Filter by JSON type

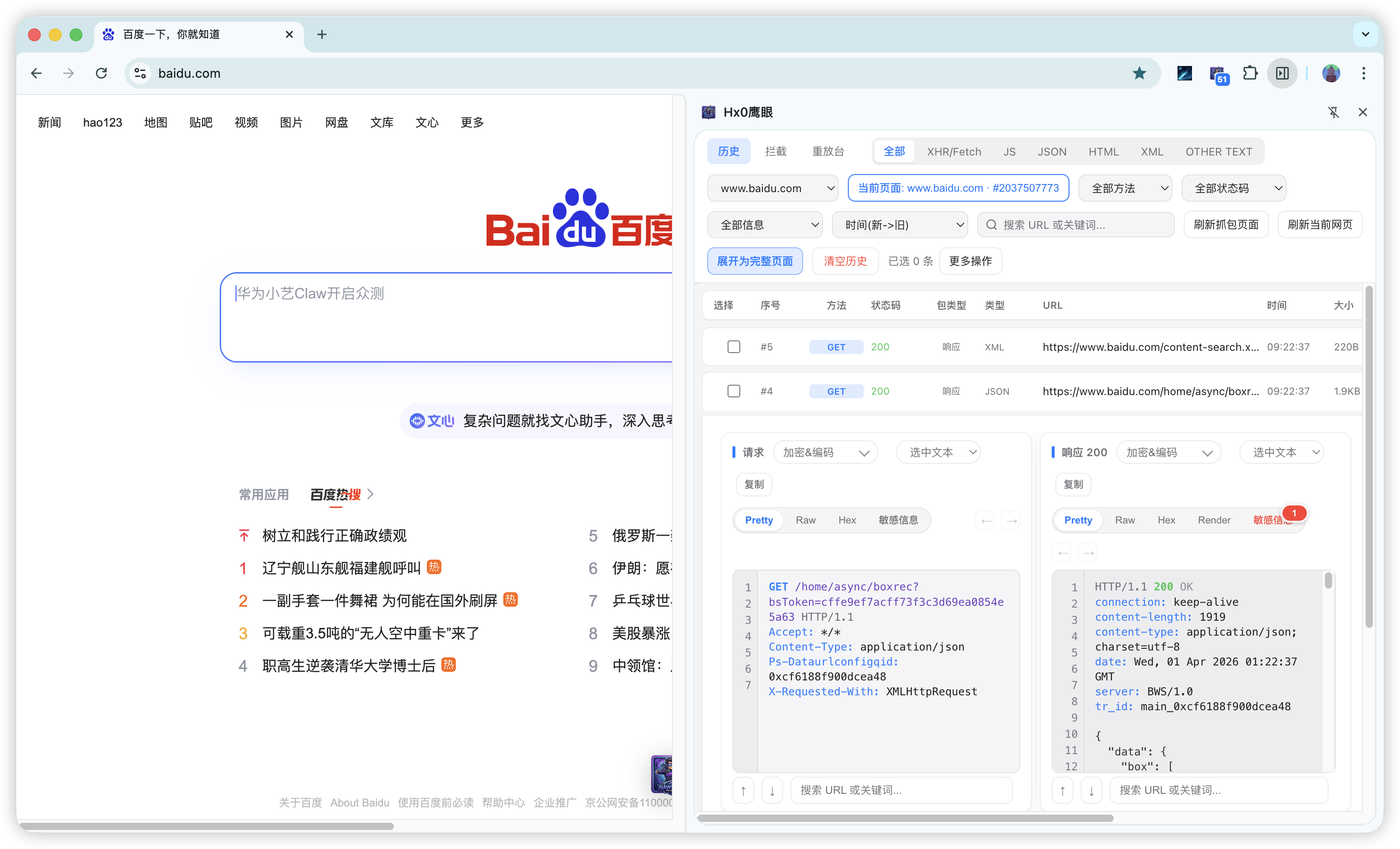1052,151
